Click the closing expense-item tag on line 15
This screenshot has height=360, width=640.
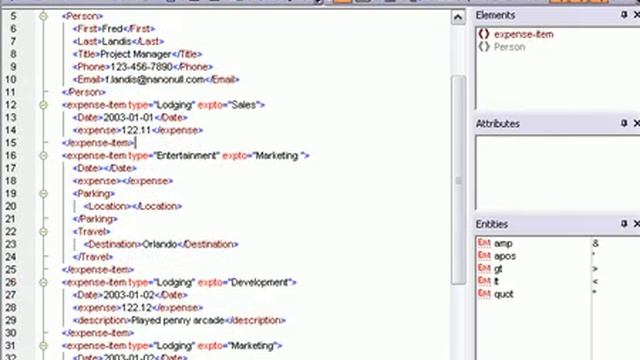click(98, 143)
